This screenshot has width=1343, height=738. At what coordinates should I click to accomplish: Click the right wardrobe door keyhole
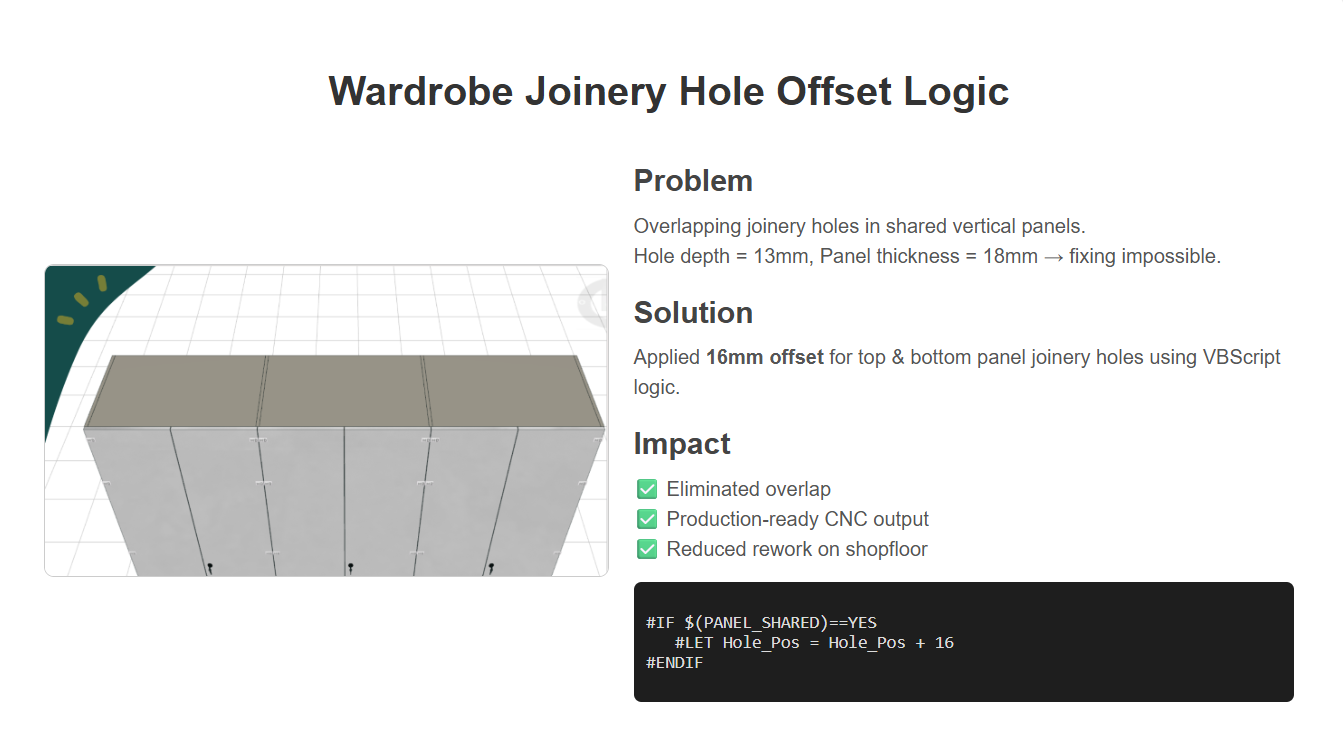[491, 568]
